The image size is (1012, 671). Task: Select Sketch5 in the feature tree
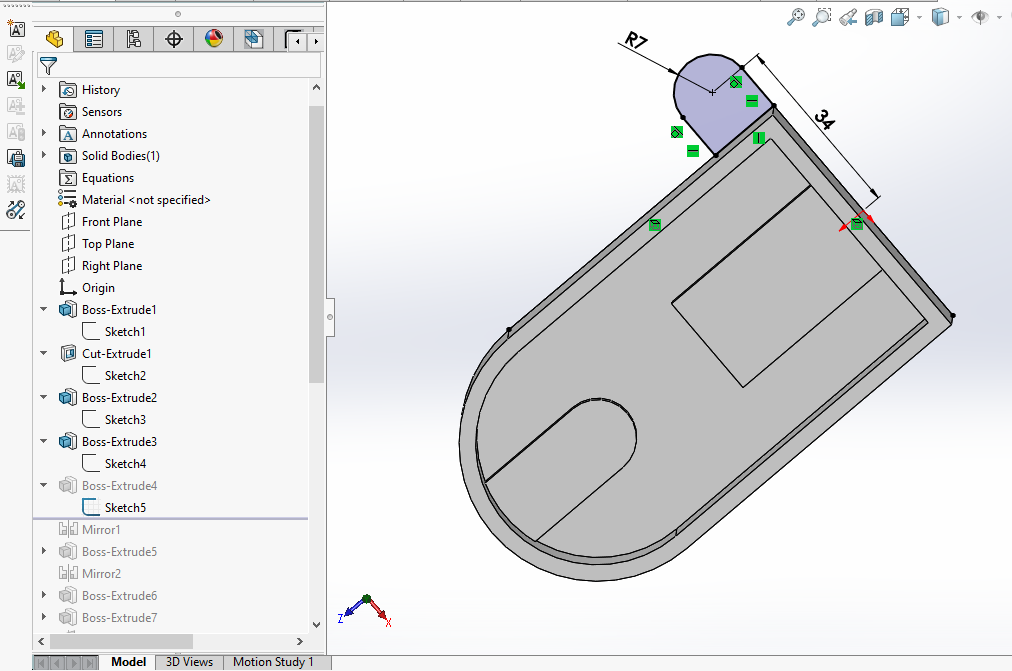point(124,508)
